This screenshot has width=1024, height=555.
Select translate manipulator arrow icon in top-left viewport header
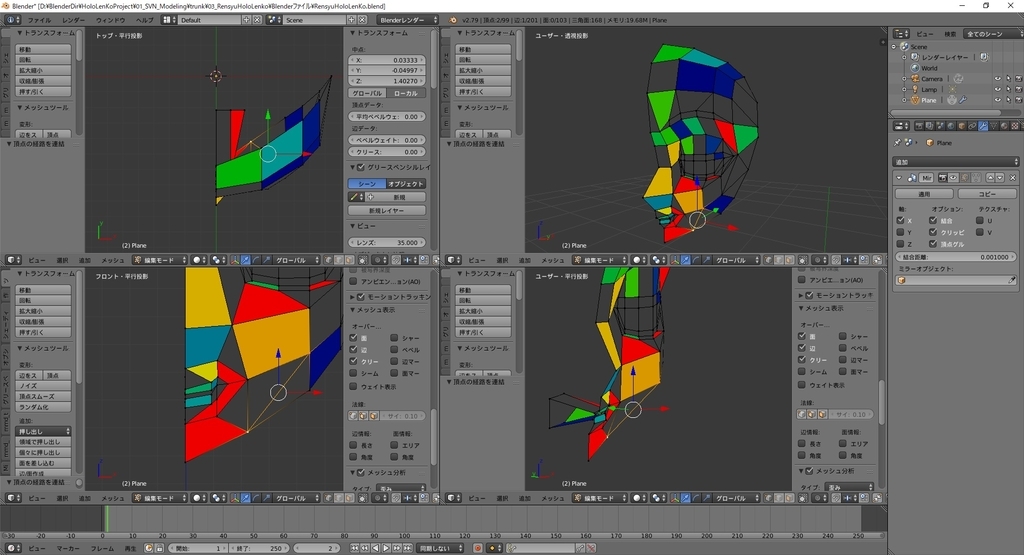tap(246, 260)
